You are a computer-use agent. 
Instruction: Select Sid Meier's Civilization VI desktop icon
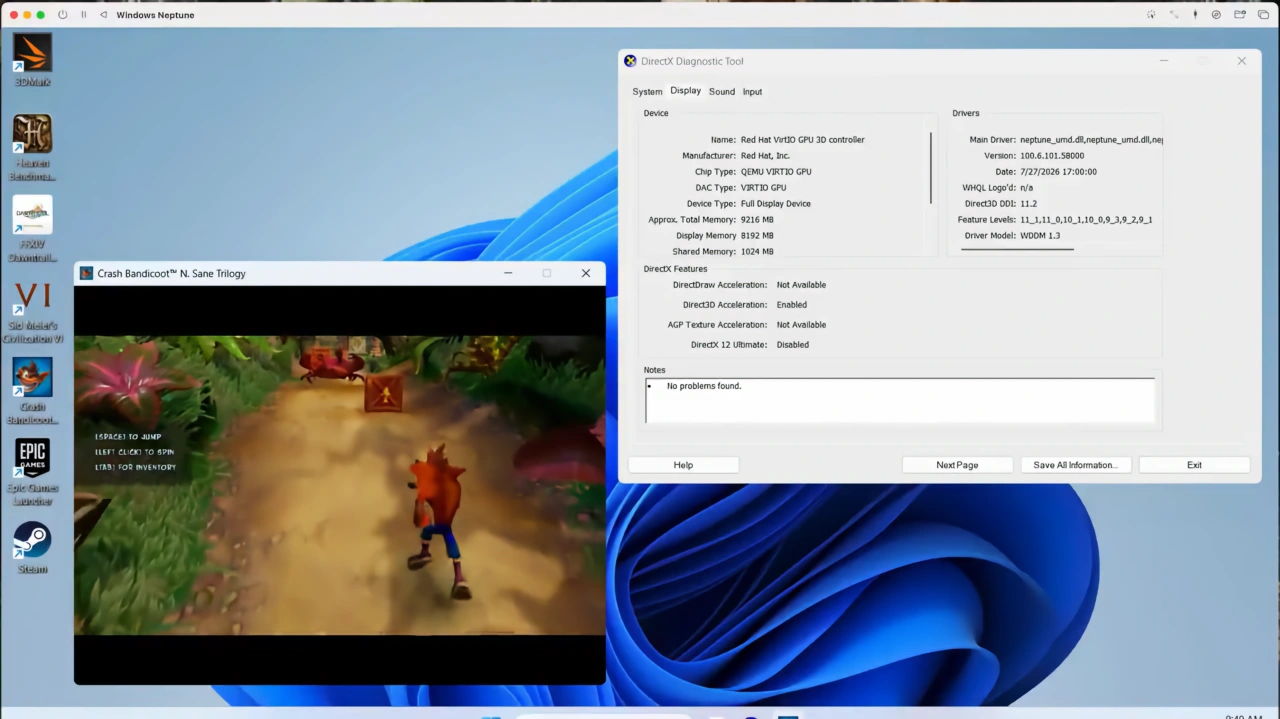tap(32, 311)
